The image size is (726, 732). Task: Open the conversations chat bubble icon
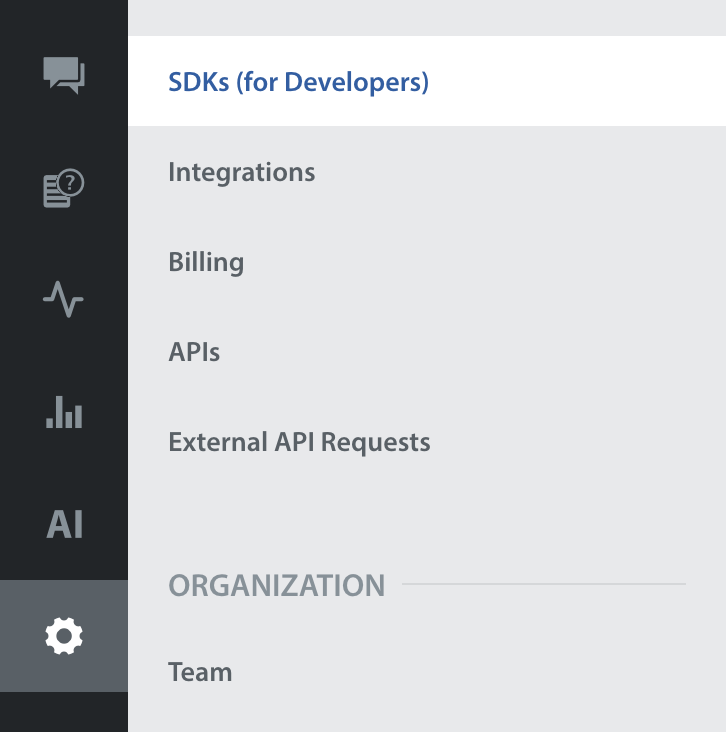click(64, 75)
